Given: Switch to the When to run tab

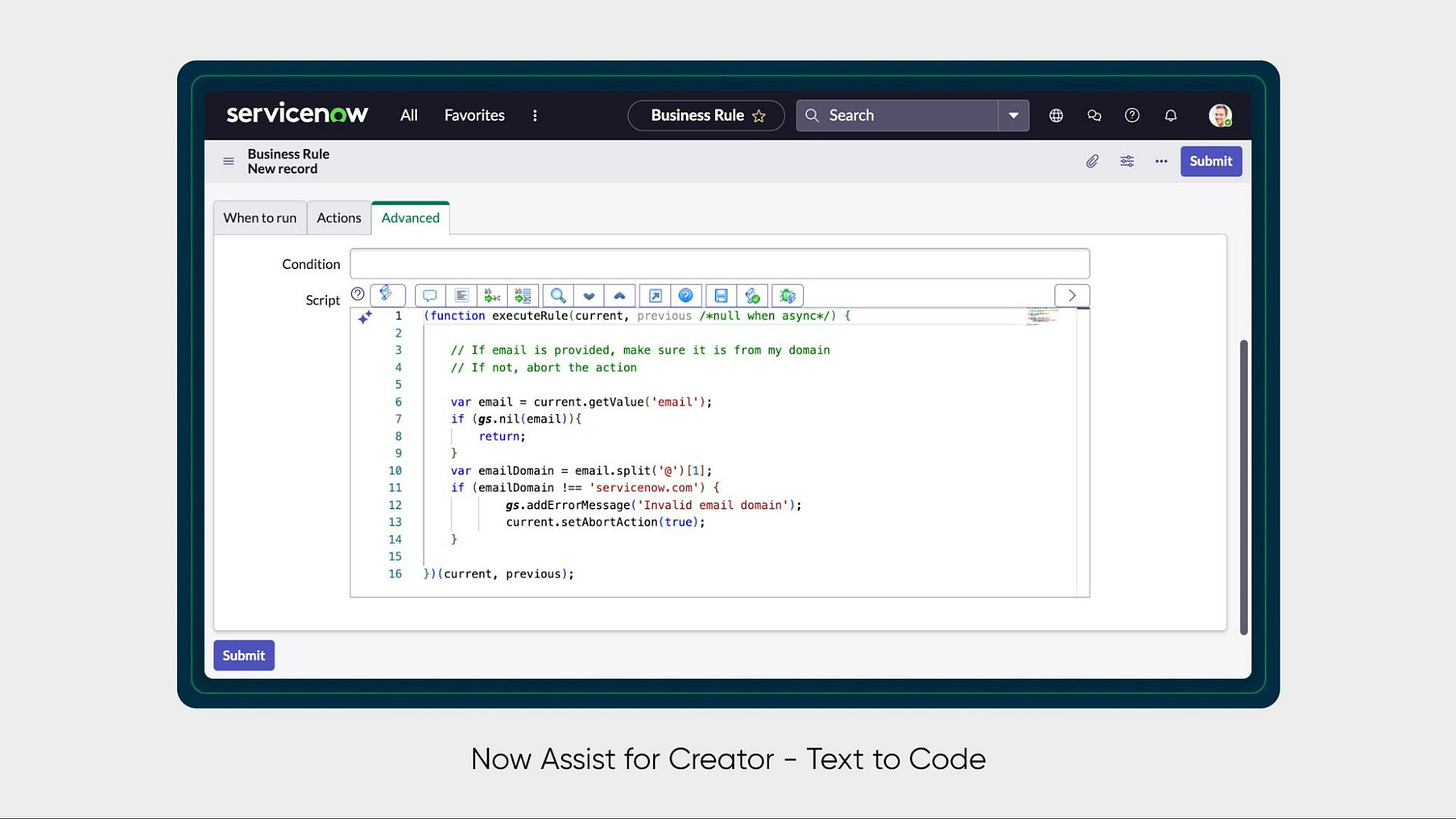Looking at the screenshot, I should click(x=260, y=218).
